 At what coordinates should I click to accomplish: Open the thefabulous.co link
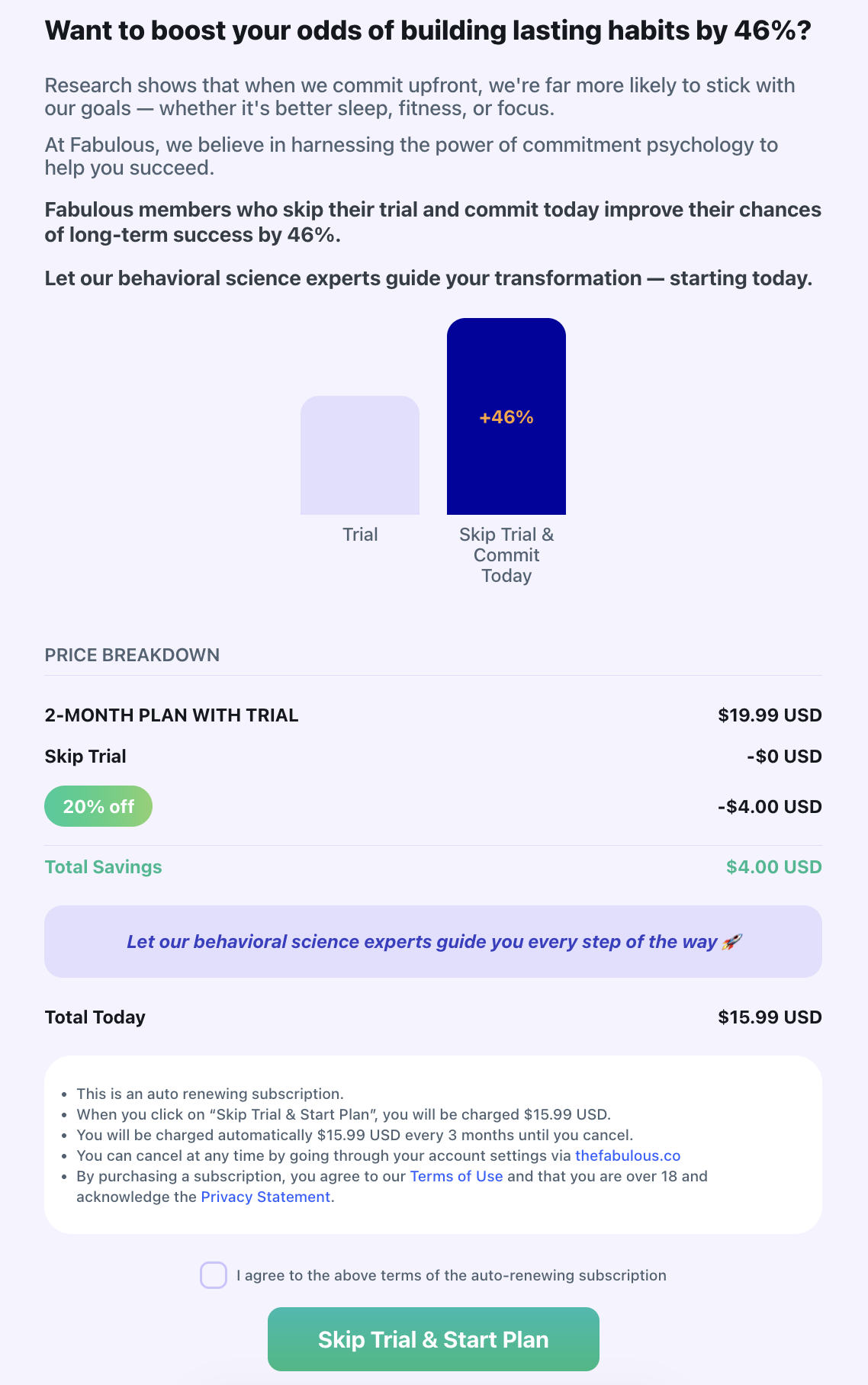(628, 1155)
